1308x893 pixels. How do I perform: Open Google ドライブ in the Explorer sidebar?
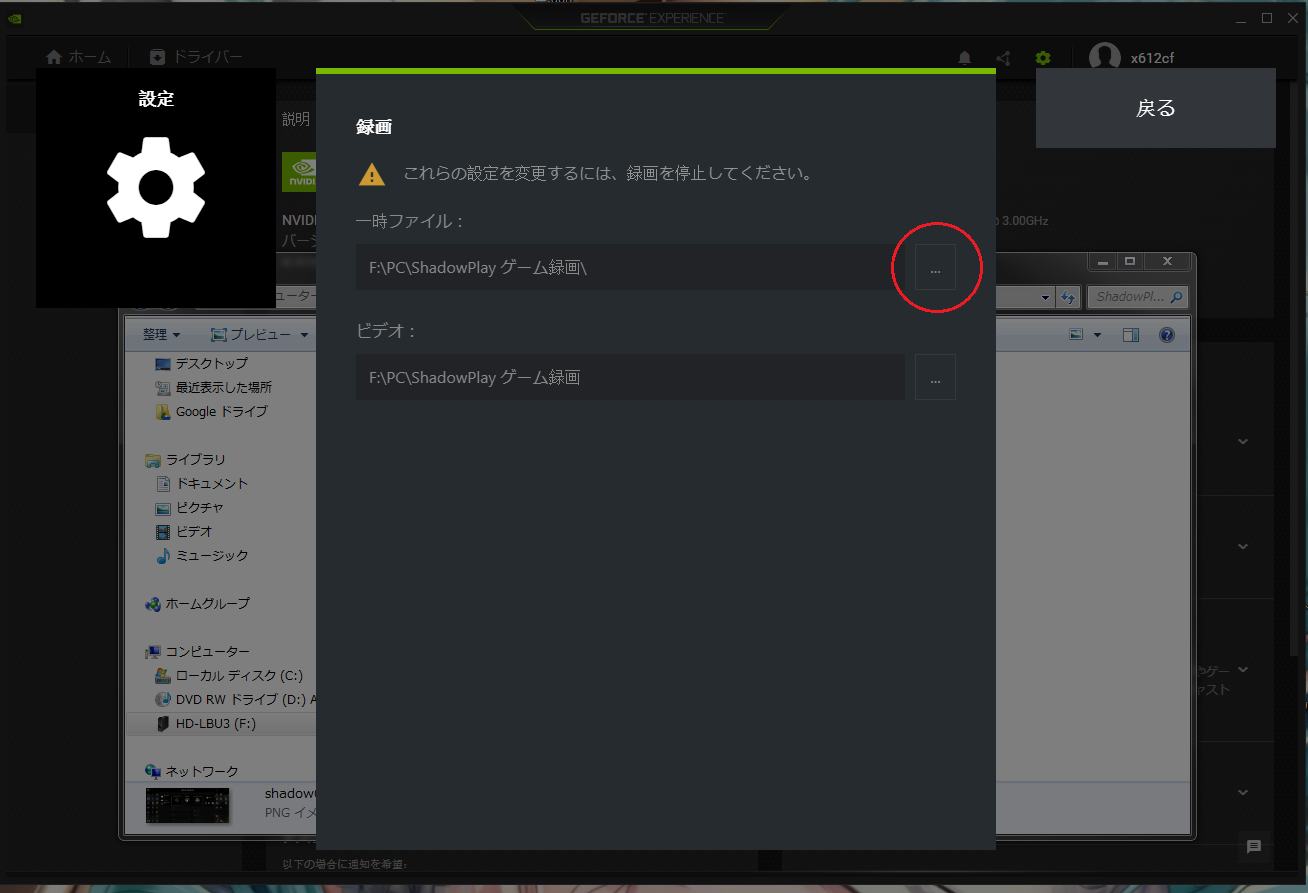[x=211, y=411]
